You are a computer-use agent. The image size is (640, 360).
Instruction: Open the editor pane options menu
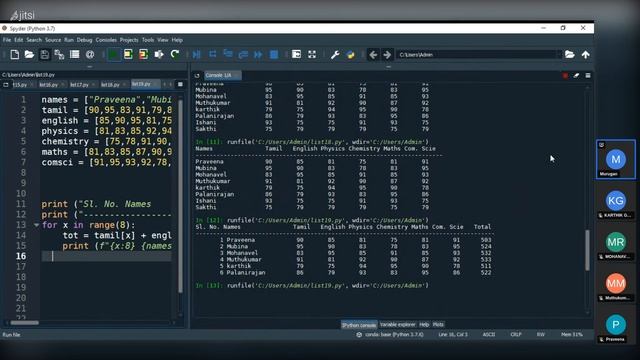[180, 84]
